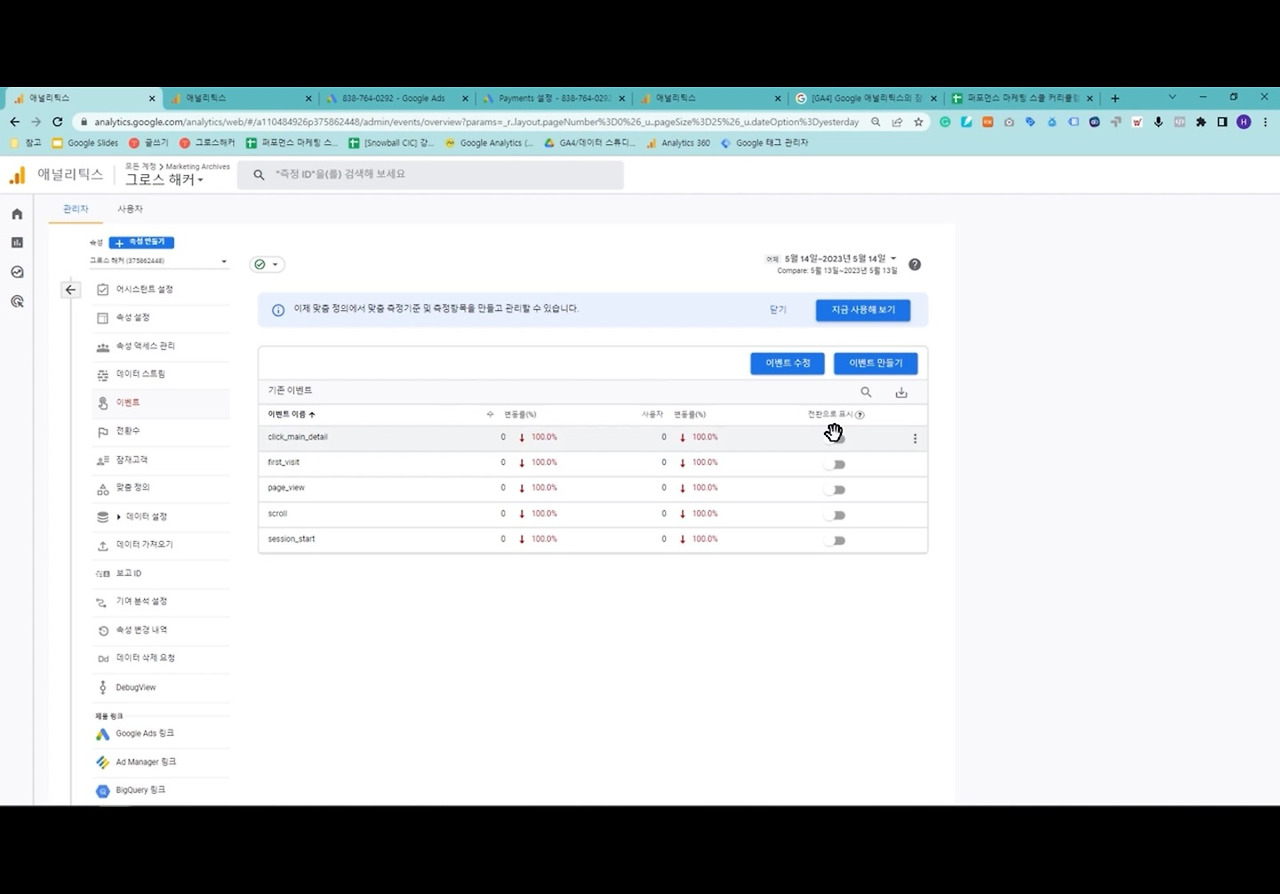Search the existing events table with magnifier icon
Viewport: 1280px width, 894px height.
(x=866, y=392)
